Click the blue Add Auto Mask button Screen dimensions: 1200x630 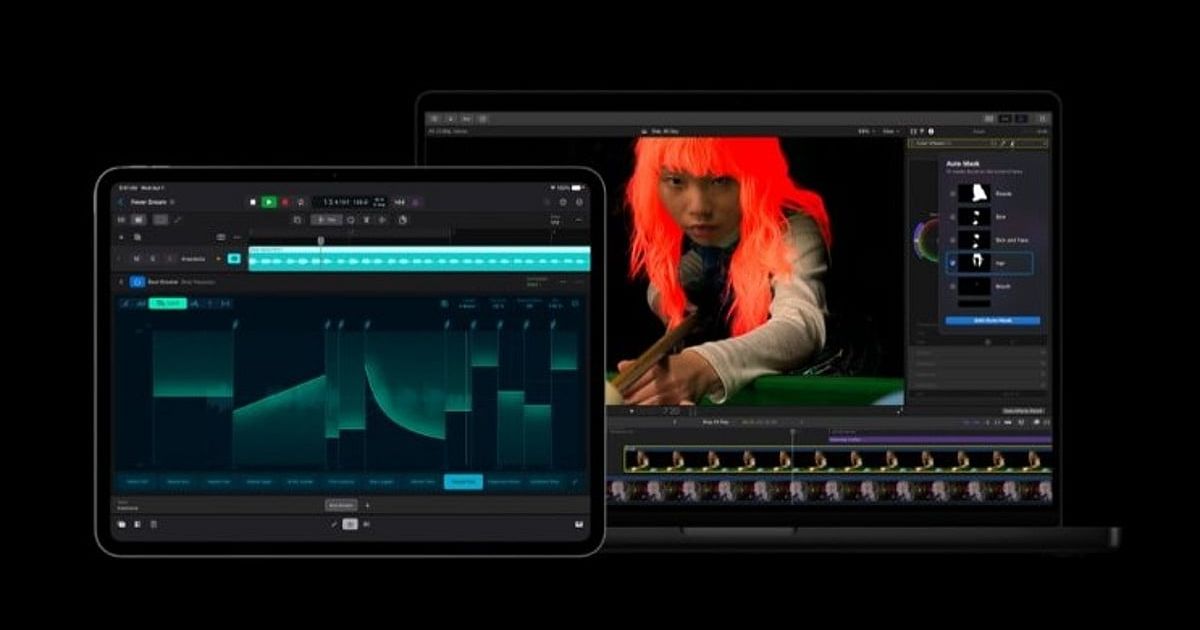pyautogui.click(x=992, y=320)
